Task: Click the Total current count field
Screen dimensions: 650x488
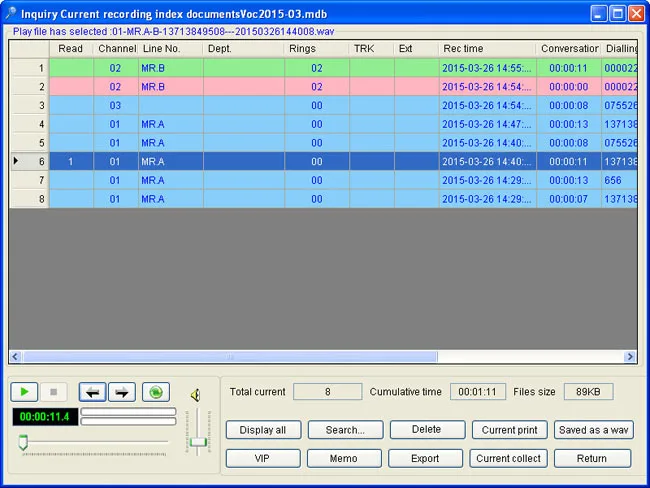Action: click(327, 392)
